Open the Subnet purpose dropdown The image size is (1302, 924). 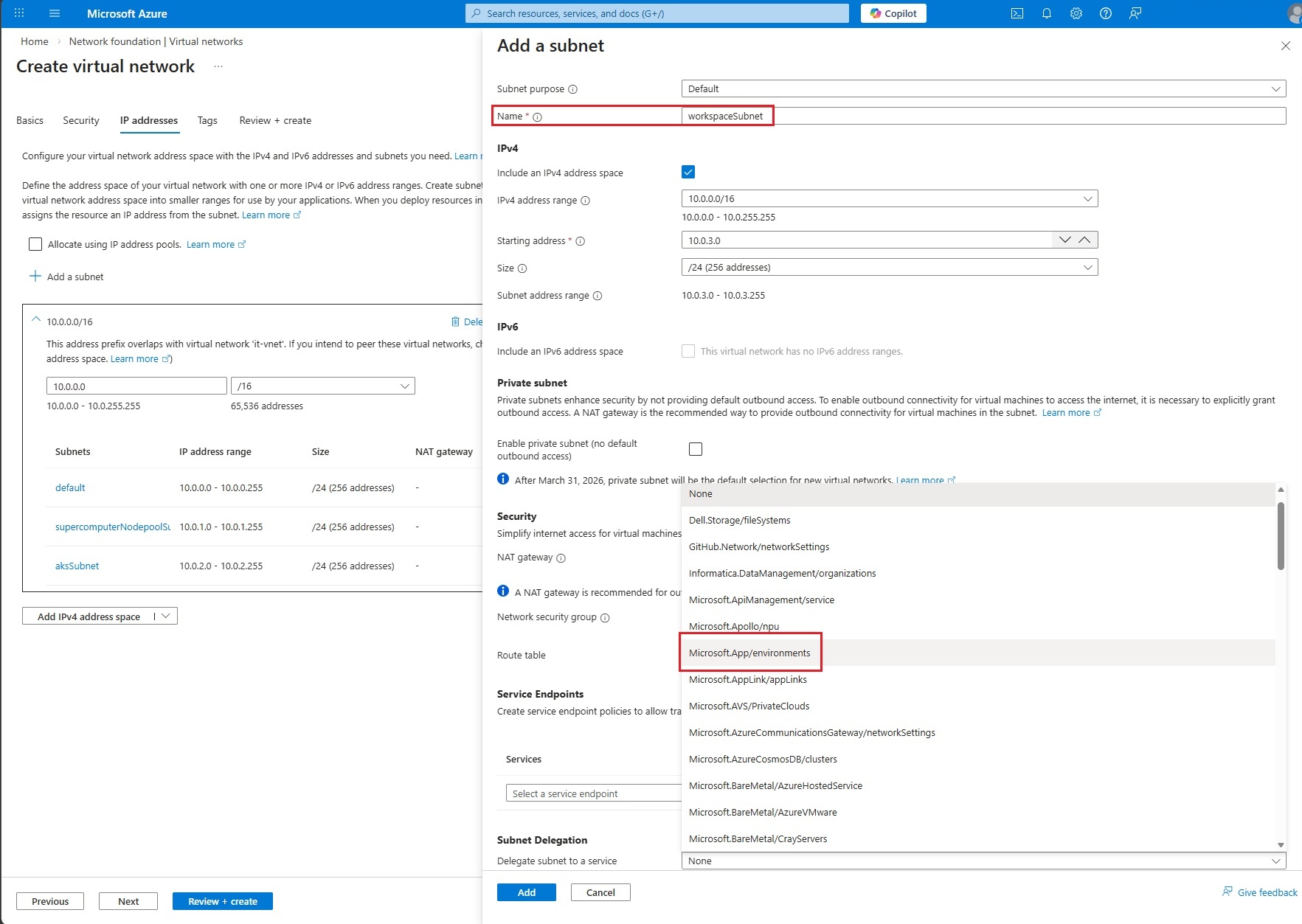coord(983,88)
